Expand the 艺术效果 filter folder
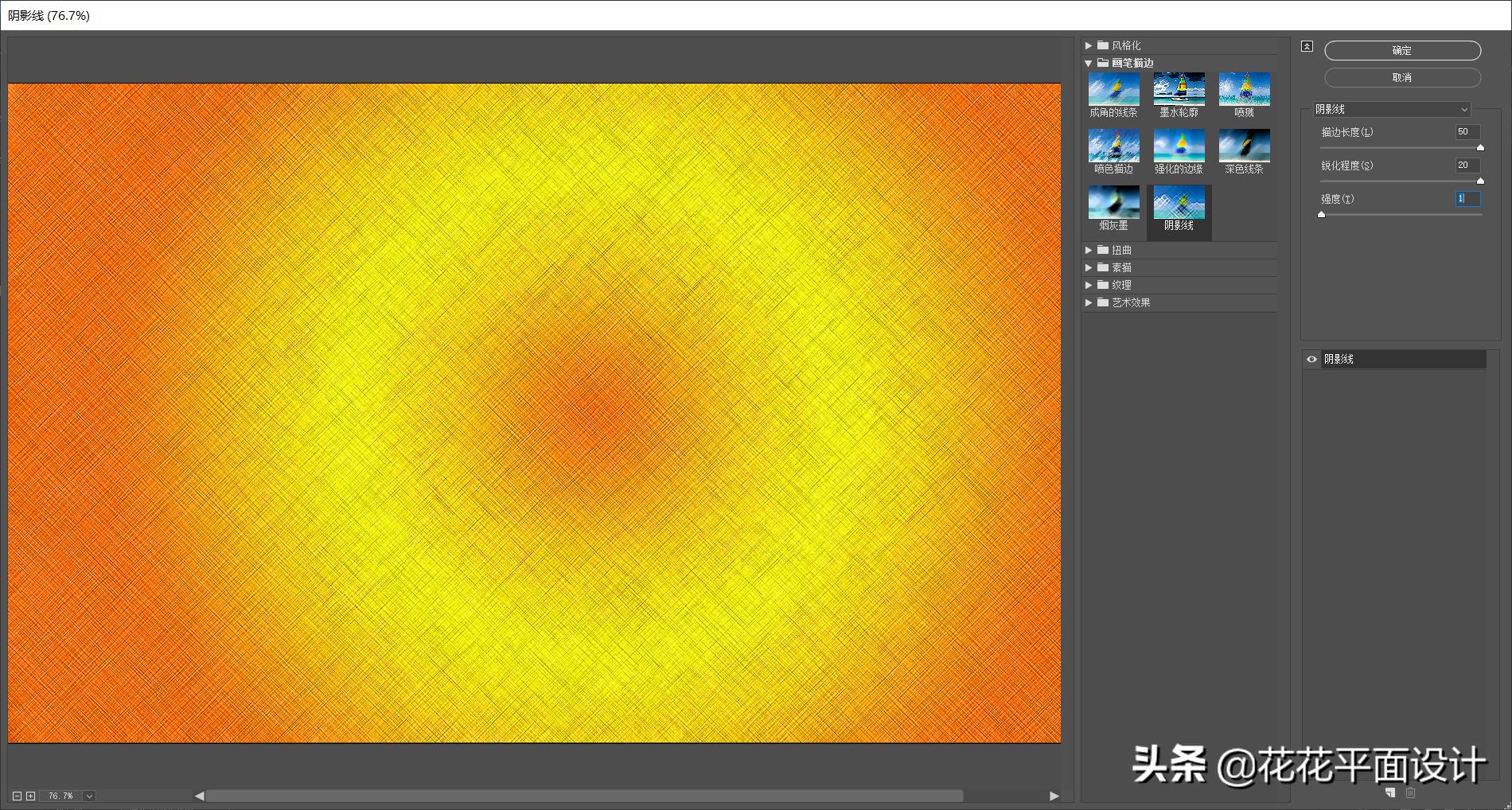The image size is (1512, 810). [x=1089, y=302]
